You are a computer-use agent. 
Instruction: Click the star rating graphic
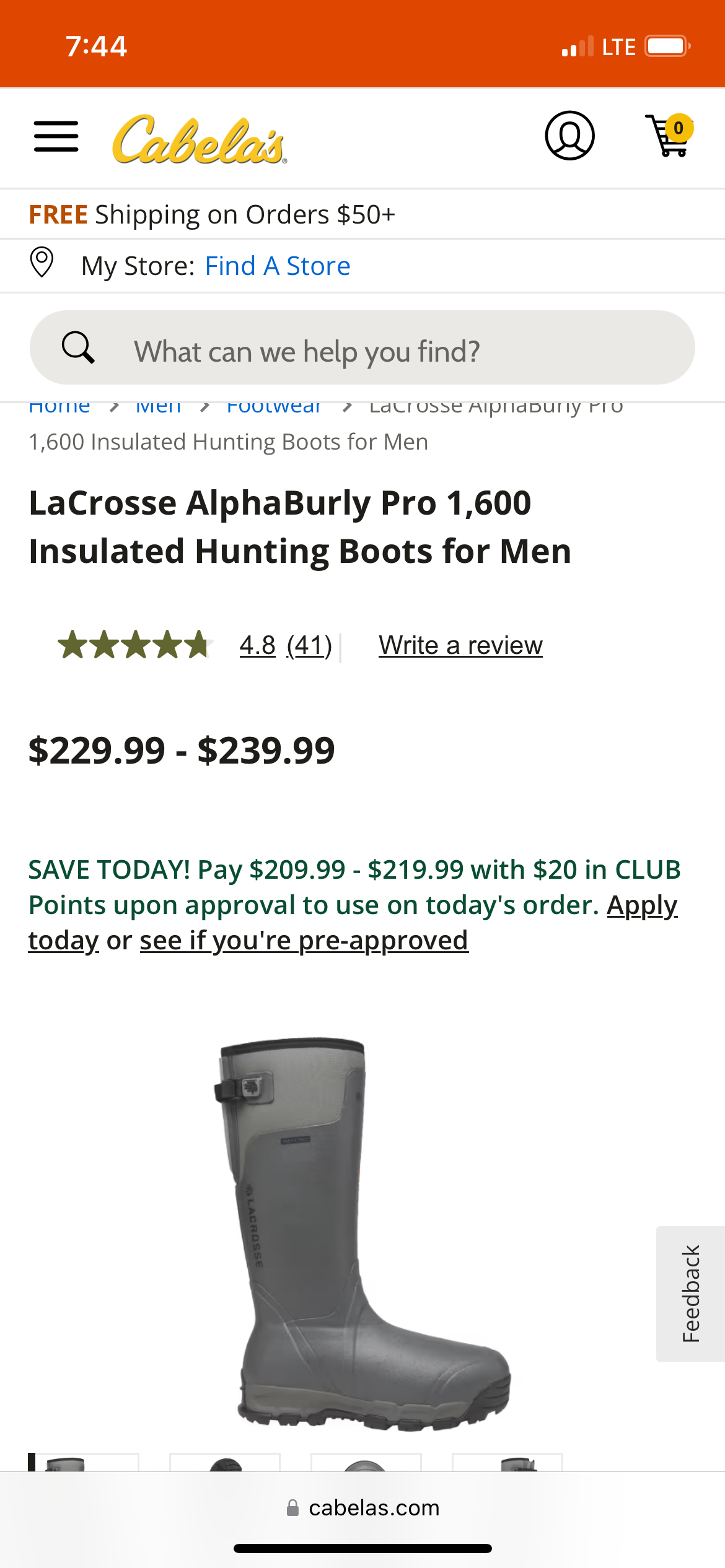[134, 645]
